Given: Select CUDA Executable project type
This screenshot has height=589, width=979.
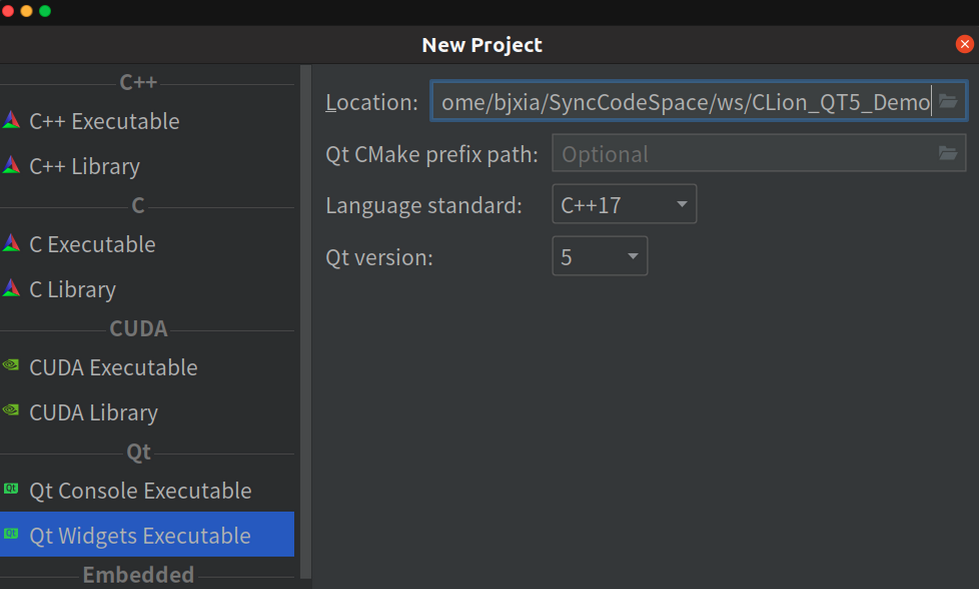Looking at the screenshot, I should (x=113, y=367).
